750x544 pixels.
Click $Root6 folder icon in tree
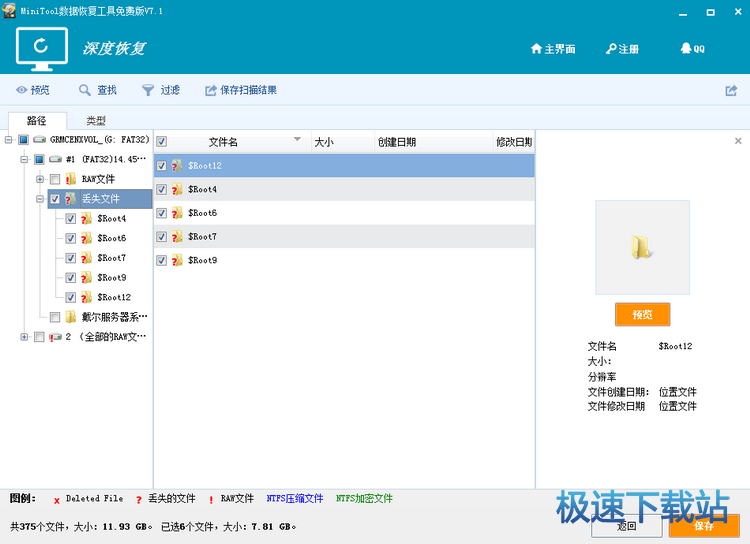coord(86,238)
